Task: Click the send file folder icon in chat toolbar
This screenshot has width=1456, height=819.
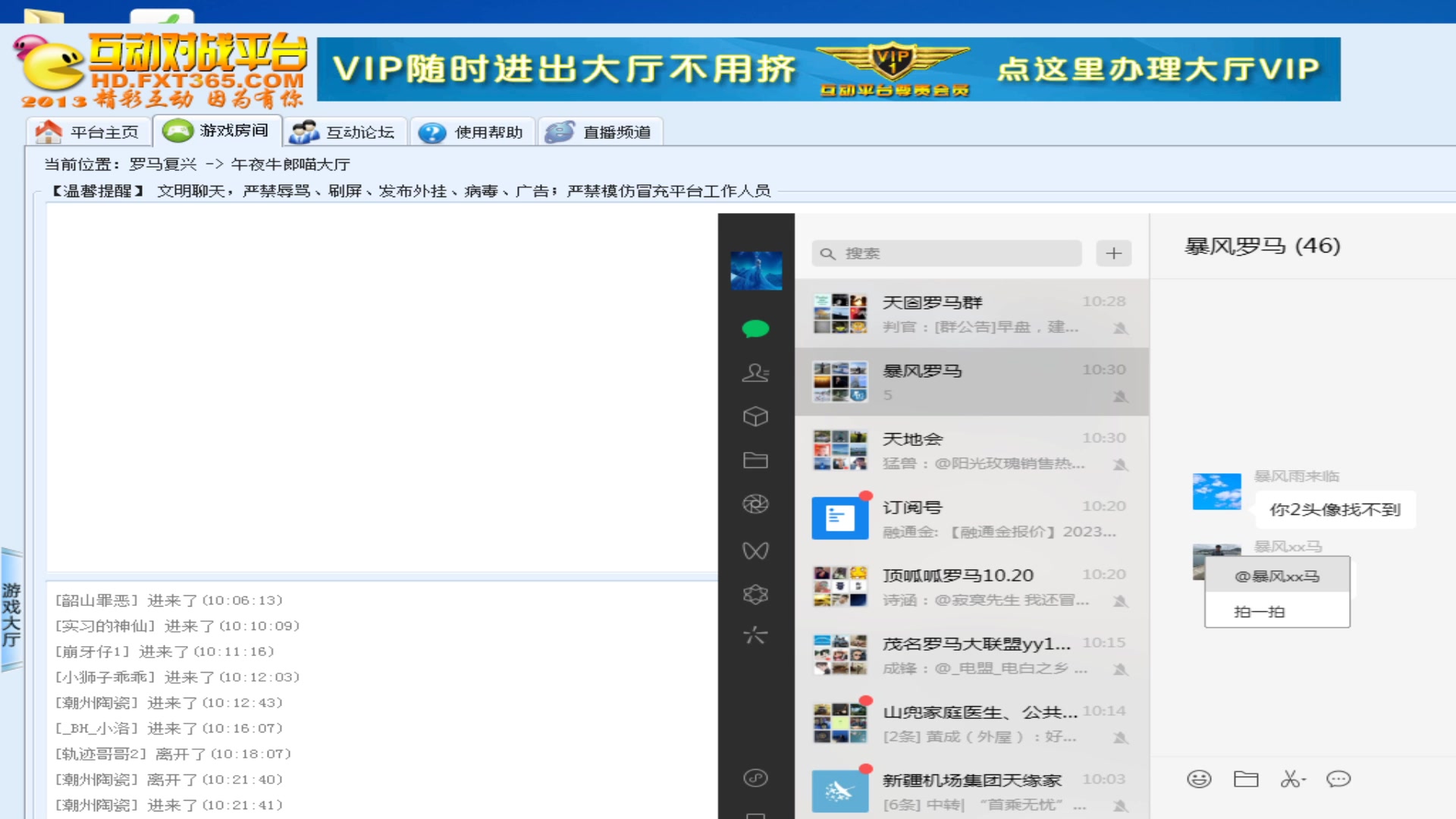Action: pyautogui.click(x=1245, y=779)
